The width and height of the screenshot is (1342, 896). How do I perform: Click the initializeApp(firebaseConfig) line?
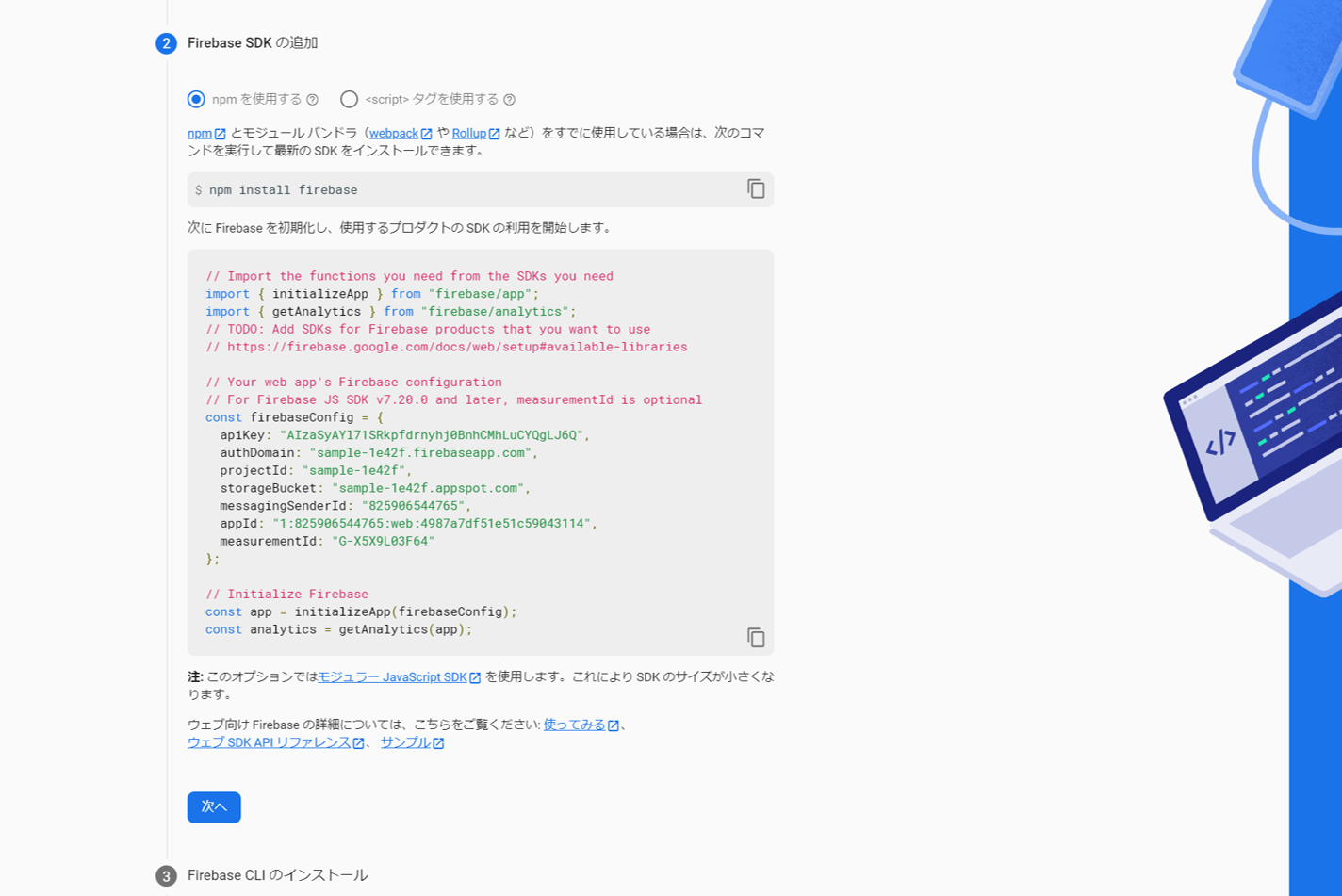[x=361, y=611]
